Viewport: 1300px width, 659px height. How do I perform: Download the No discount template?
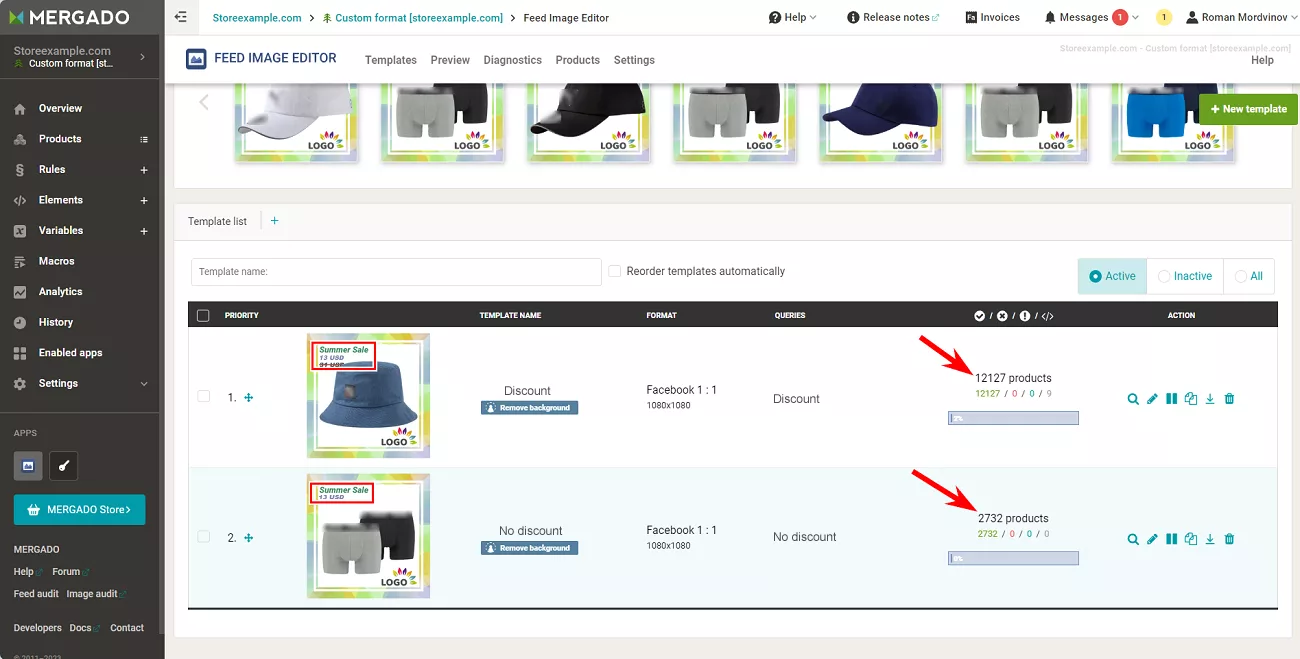pyautogui.click(x=1210, y=539)
